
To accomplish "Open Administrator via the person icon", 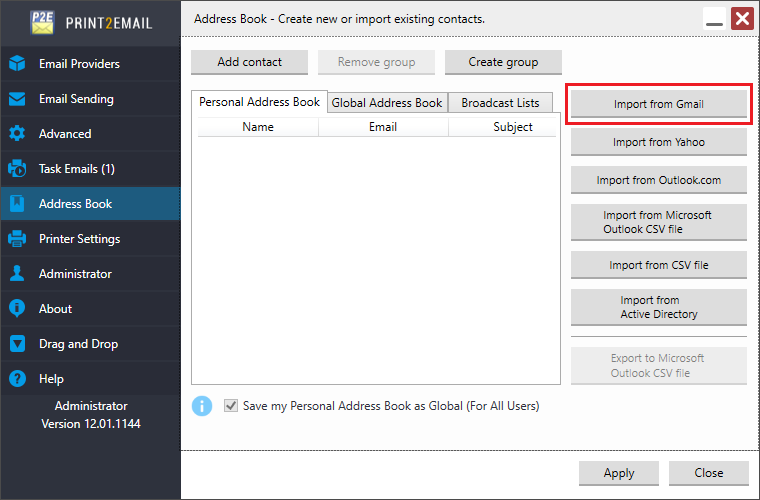I will [x=17, y=273].
